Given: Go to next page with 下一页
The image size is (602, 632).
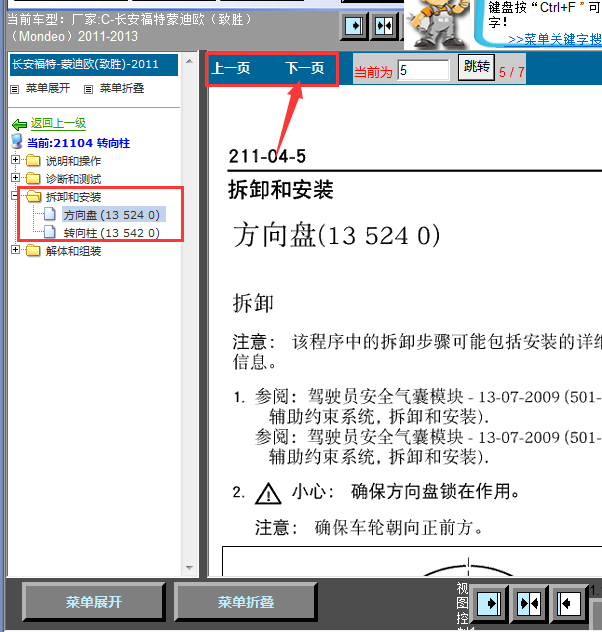Looking at the screenshot, I should pos(305,68).
